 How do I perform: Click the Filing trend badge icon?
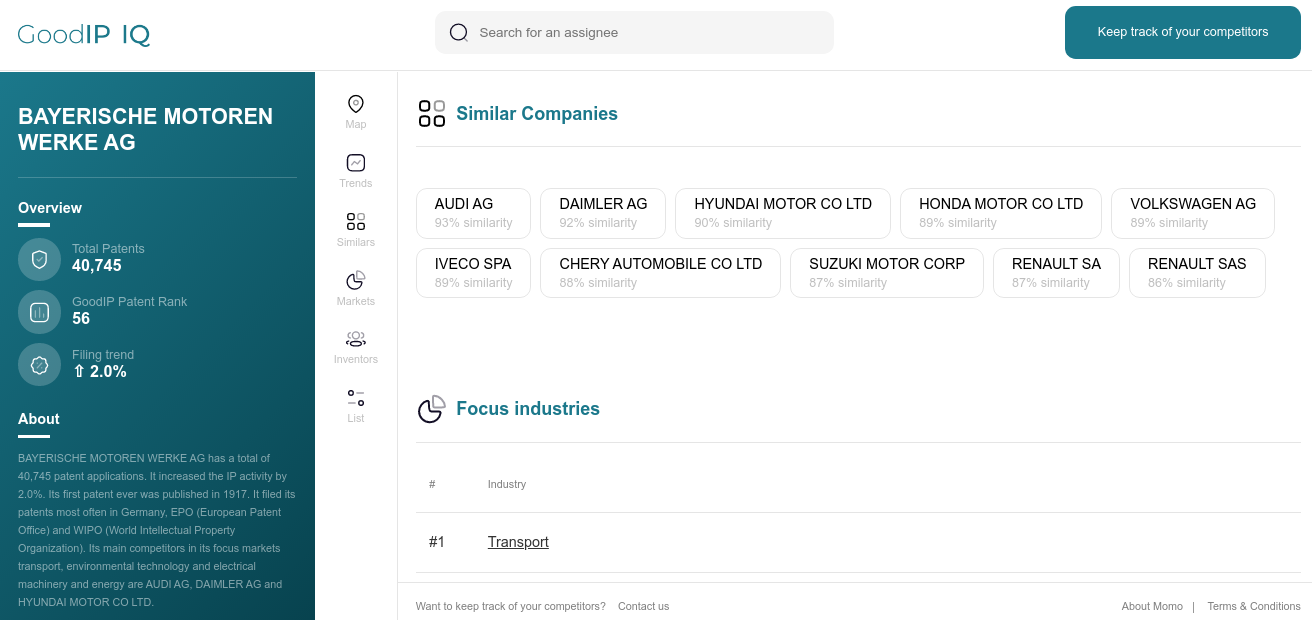point(40,365)
